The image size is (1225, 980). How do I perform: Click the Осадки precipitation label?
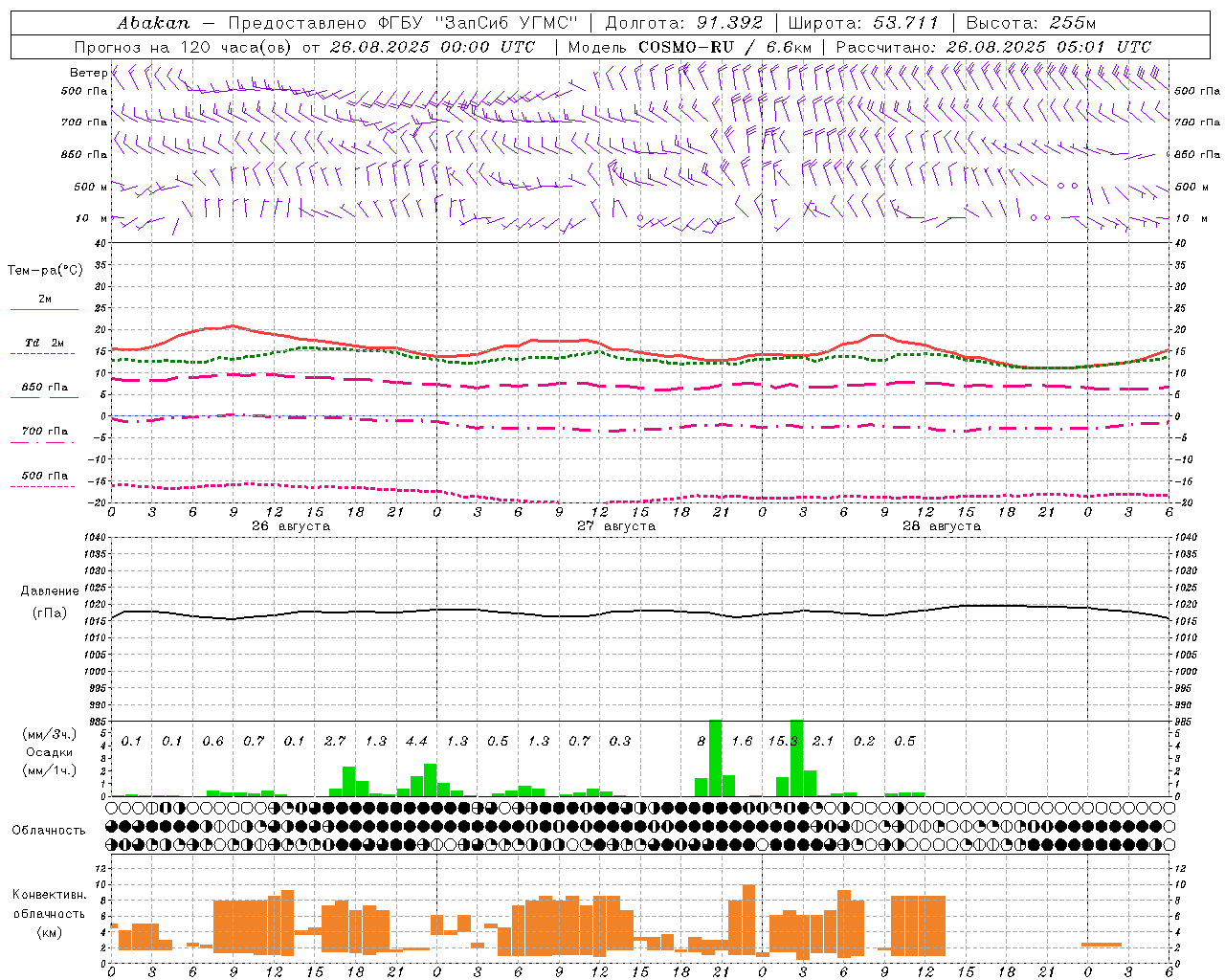50,752
